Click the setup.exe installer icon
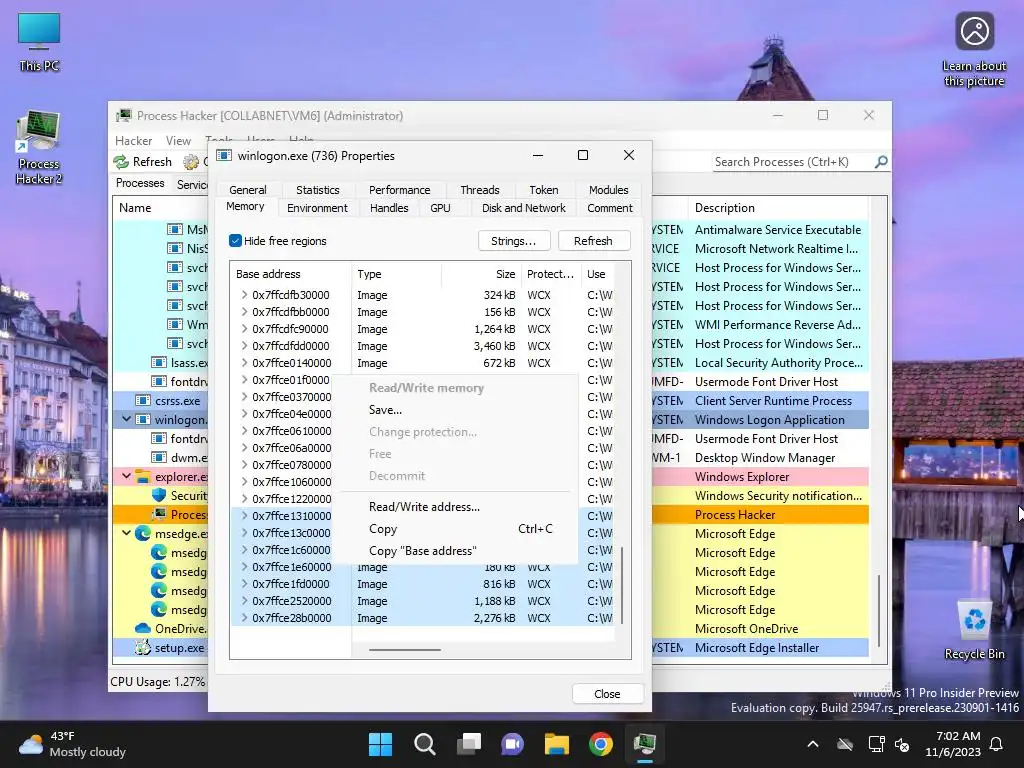 [143, 648]
